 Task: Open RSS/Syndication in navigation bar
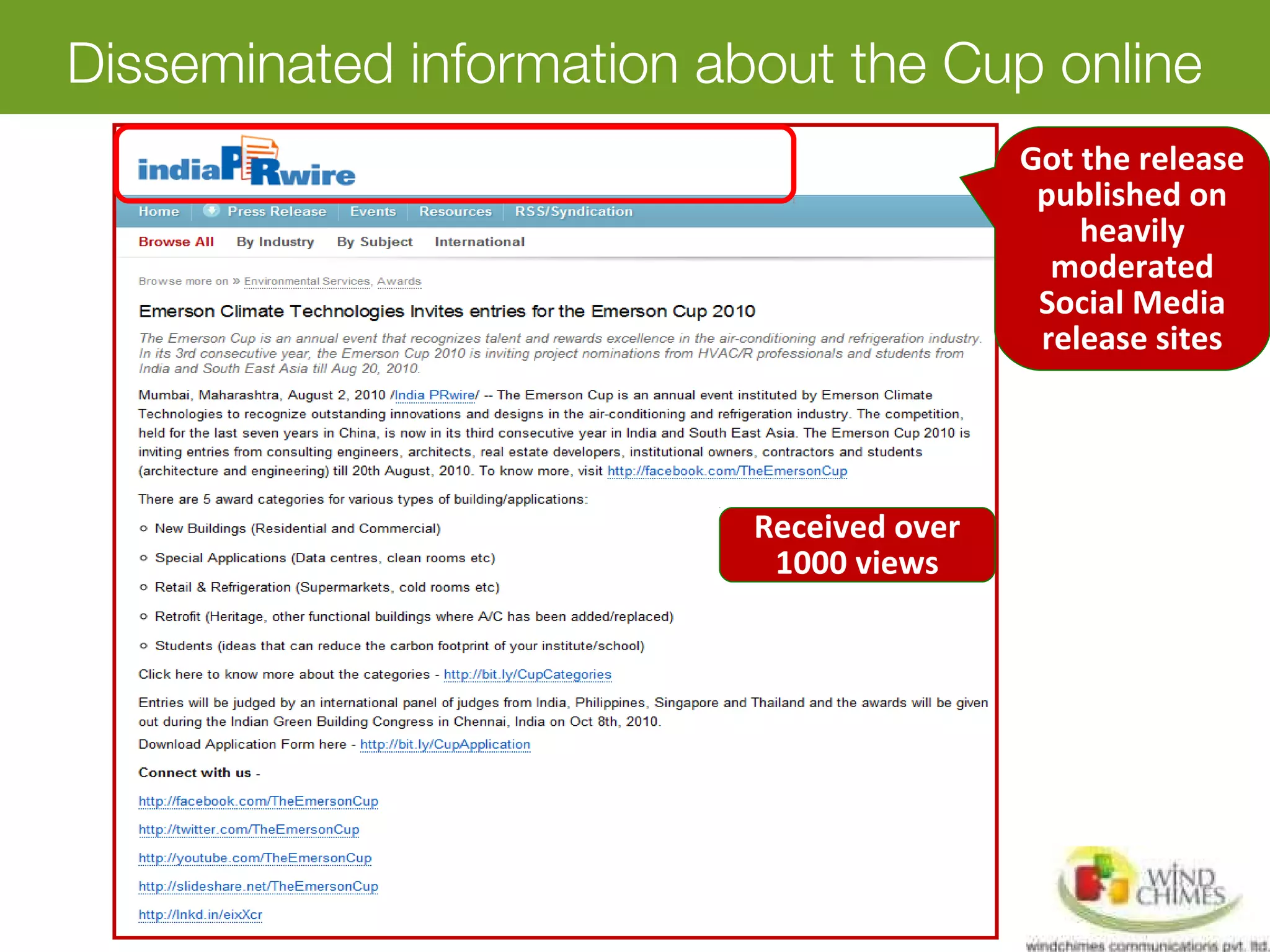574,212
